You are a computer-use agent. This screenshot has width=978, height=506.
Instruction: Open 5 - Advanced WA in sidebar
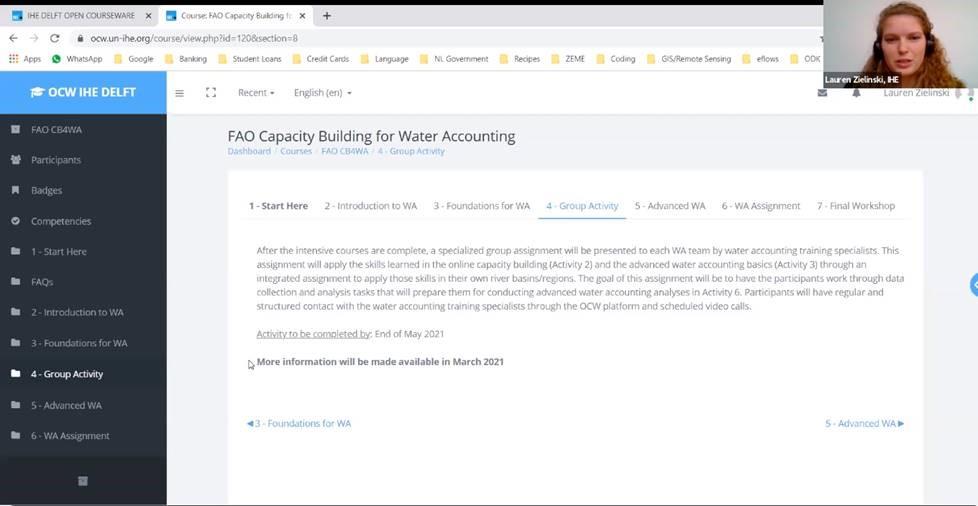[83, 405]
